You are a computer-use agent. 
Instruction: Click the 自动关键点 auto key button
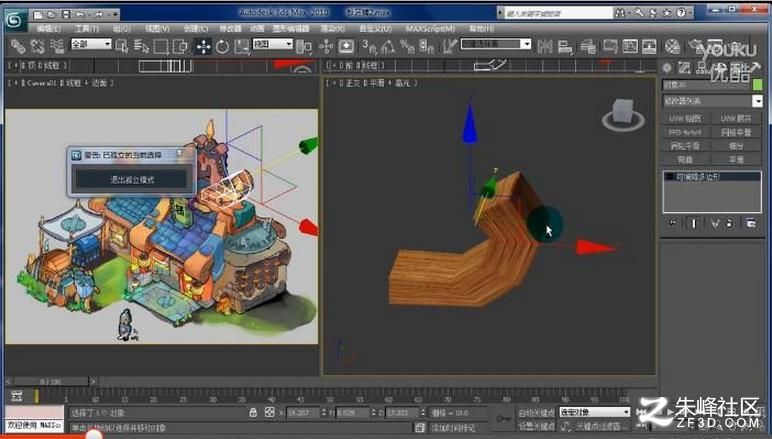536,412
